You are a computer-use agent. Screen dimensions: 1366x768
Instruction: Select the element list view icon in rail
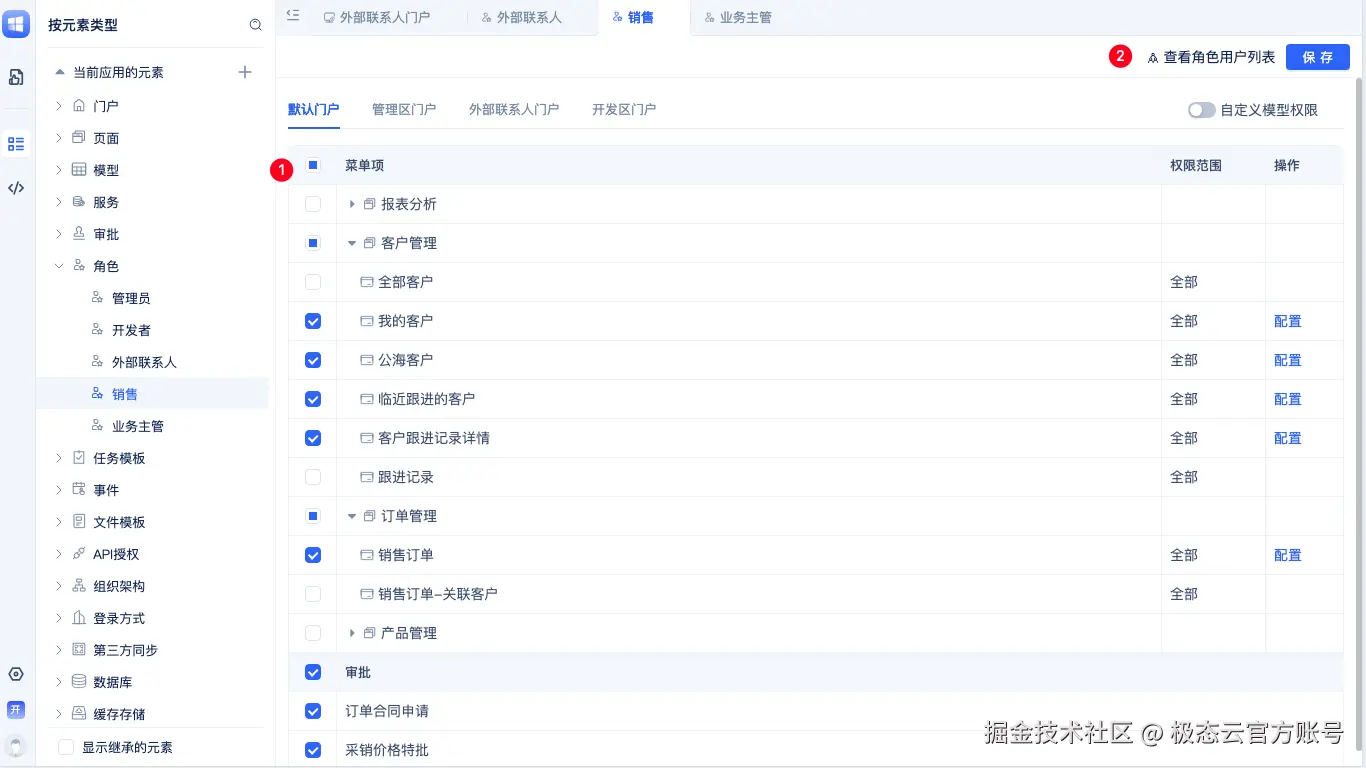(x=16, y=144)
